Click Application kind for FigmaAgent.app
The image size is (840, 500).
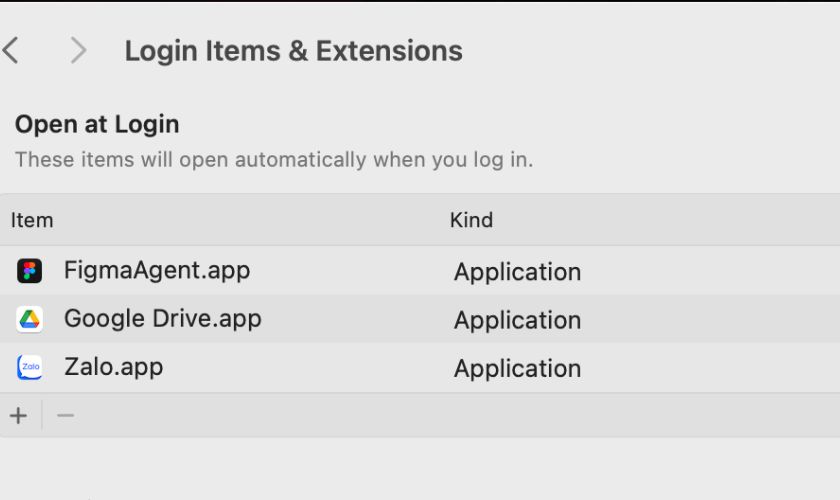[517, 272]
